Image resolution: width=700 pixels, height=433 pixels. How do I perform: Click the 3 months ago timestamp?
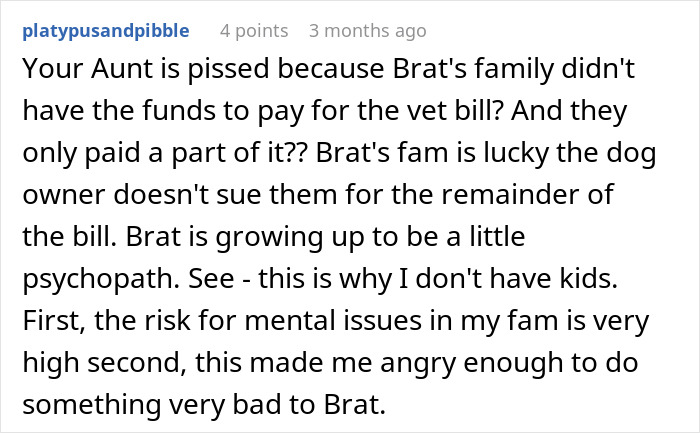click(x=367, y=31)
